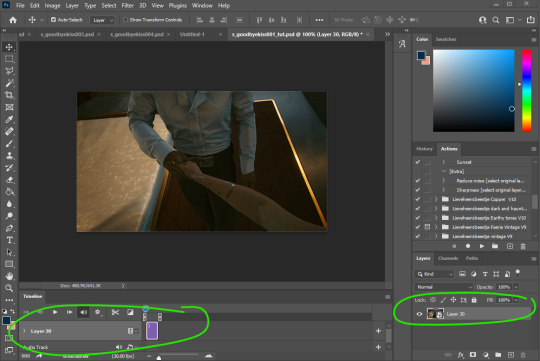Select the Frame tool
The image size is (540, 361).
(x=9, y=107)
